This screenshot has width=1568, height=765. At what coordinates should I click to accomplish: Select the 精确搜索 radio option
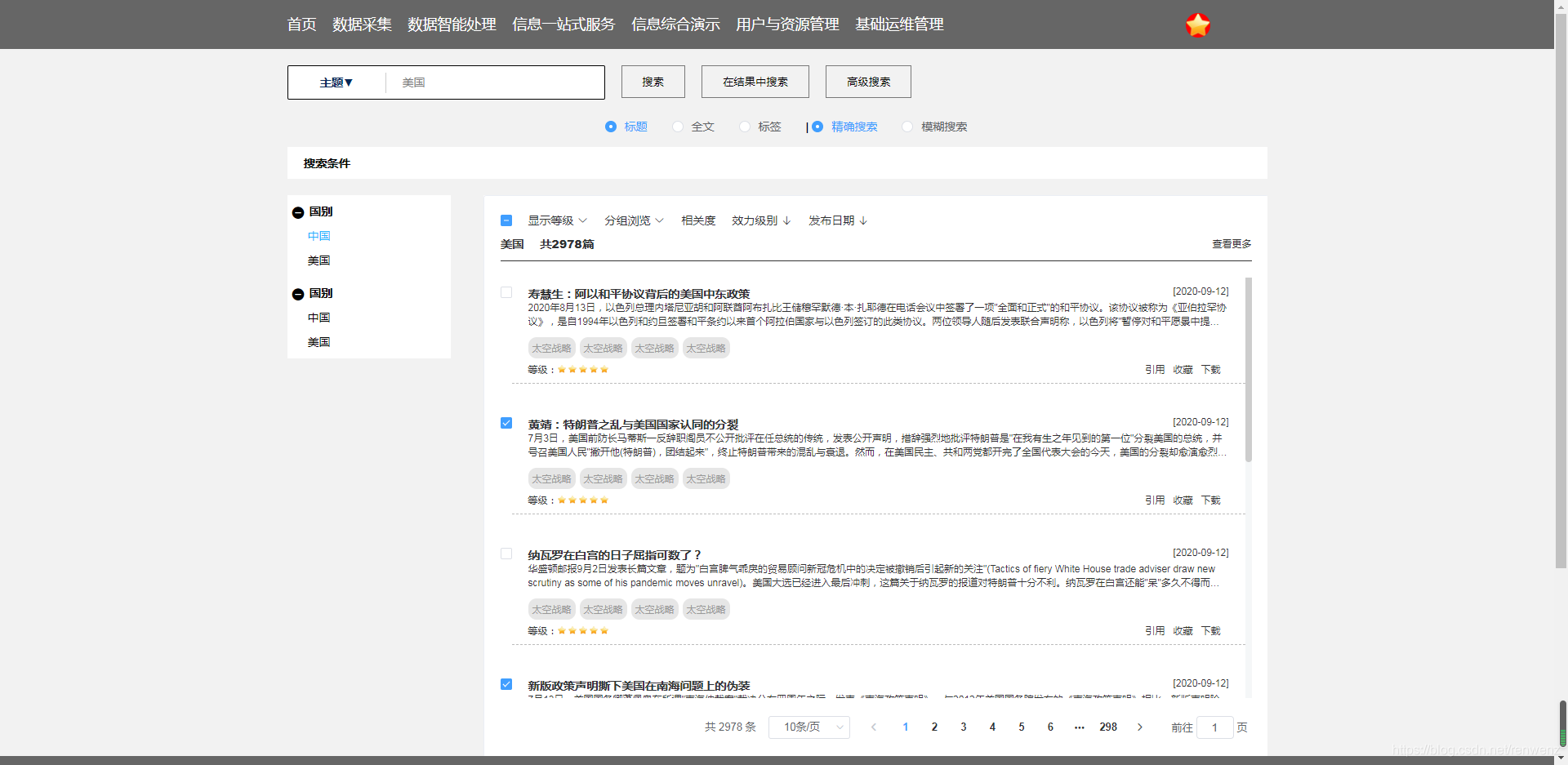coord(817,127)
